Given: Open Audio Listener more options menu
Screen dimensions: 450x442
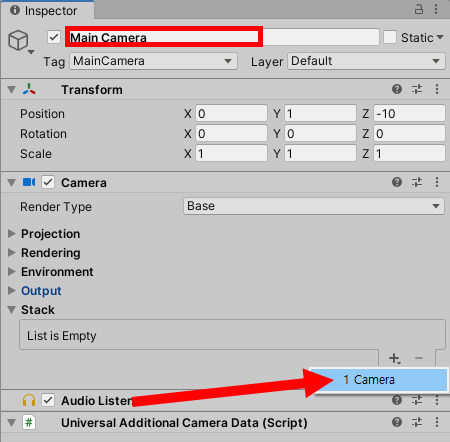Looking at the screenshot, I should (x=437, y=400).
